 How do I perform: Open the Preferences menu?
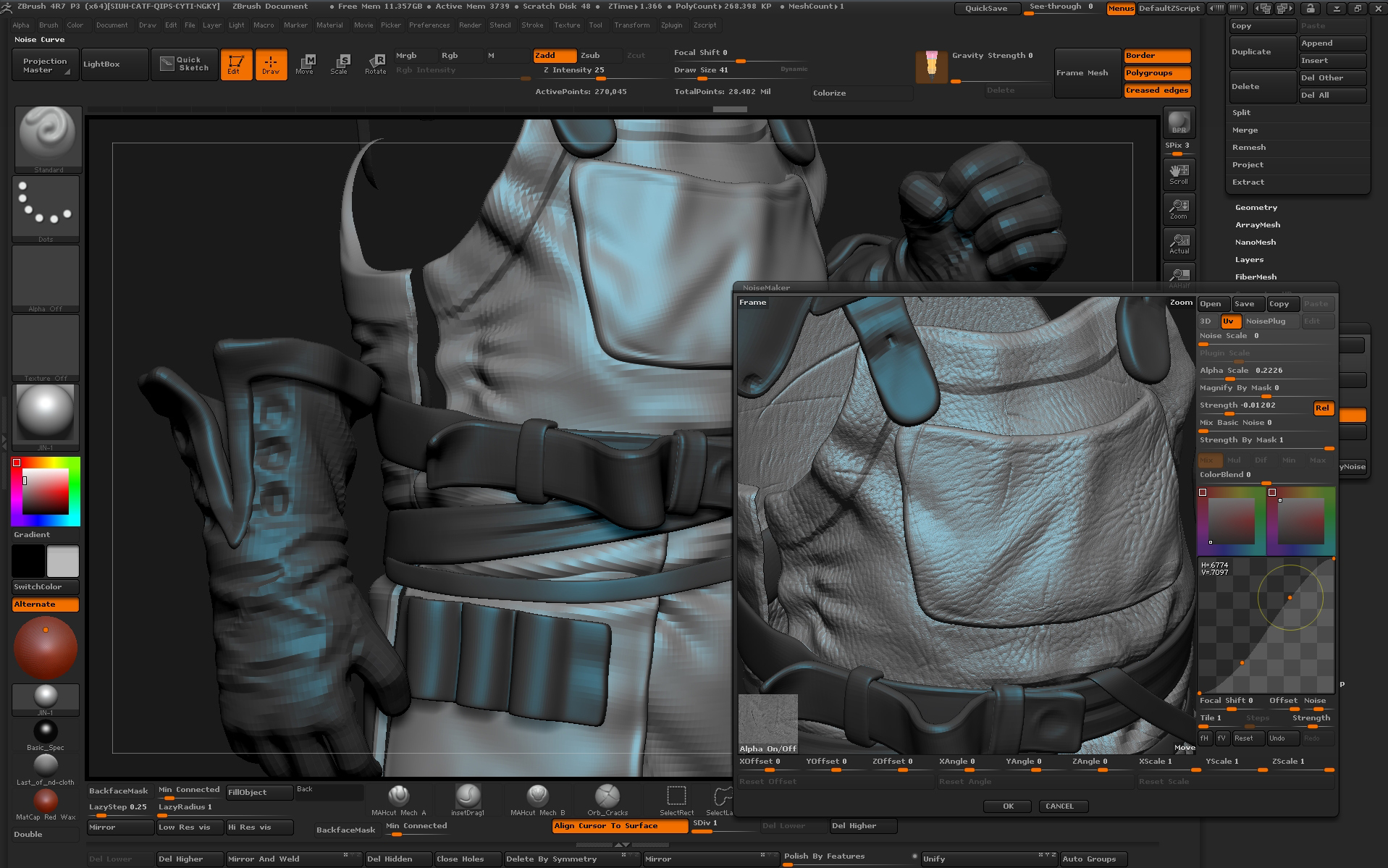click(x=429, y=25)
